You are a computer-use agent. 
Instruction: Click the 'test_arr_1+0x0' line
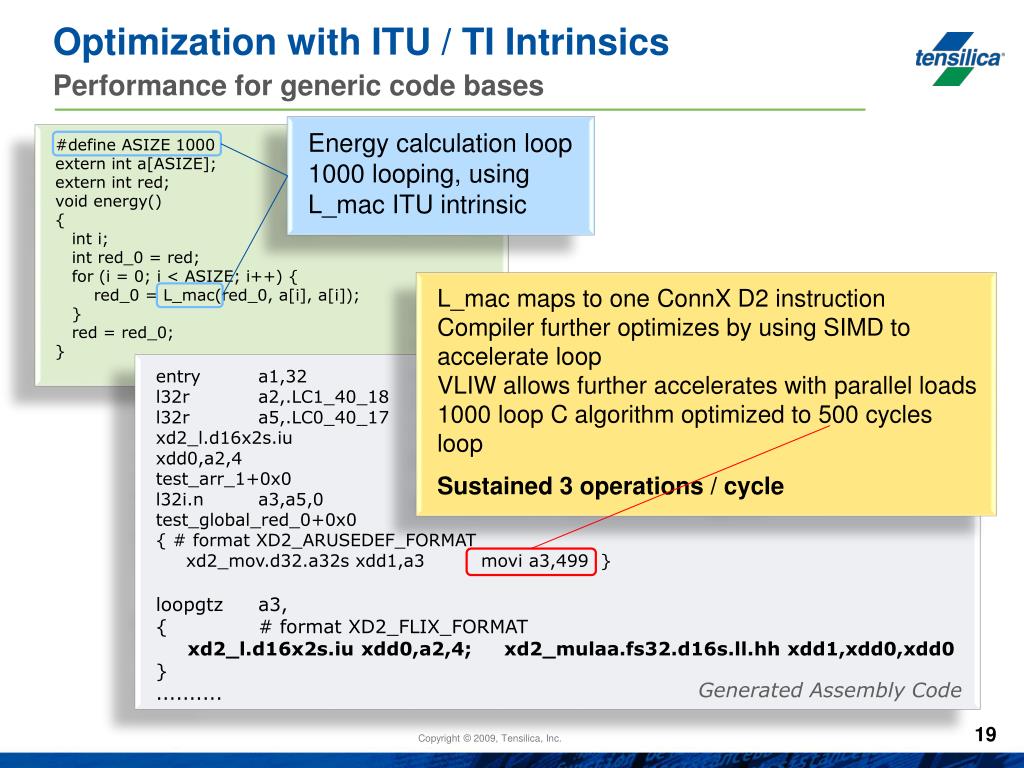pyautogui.click(x=223, y=479)
